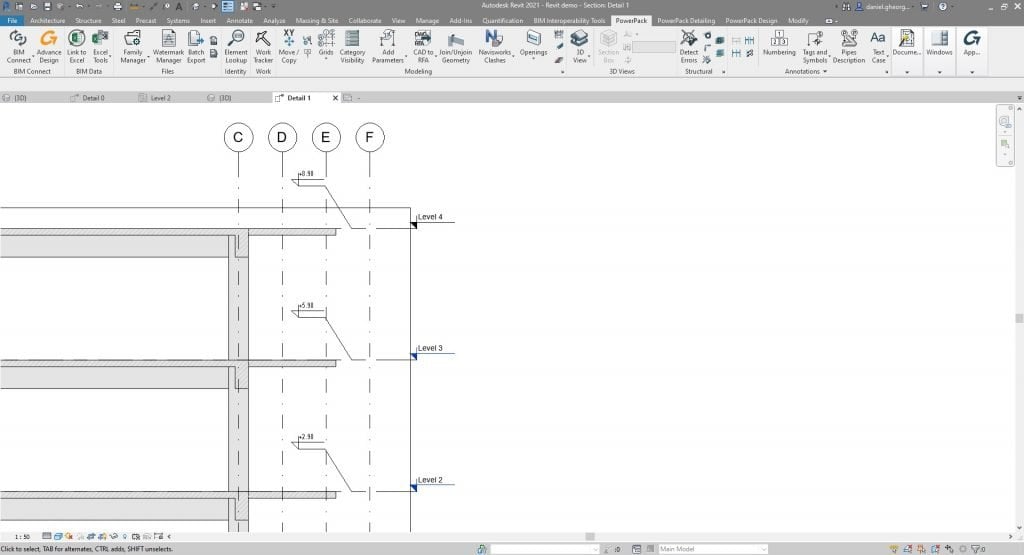Click the Pipes Description tool
The width and height of the screenshot is (1024, 555).
pos(848,46)
